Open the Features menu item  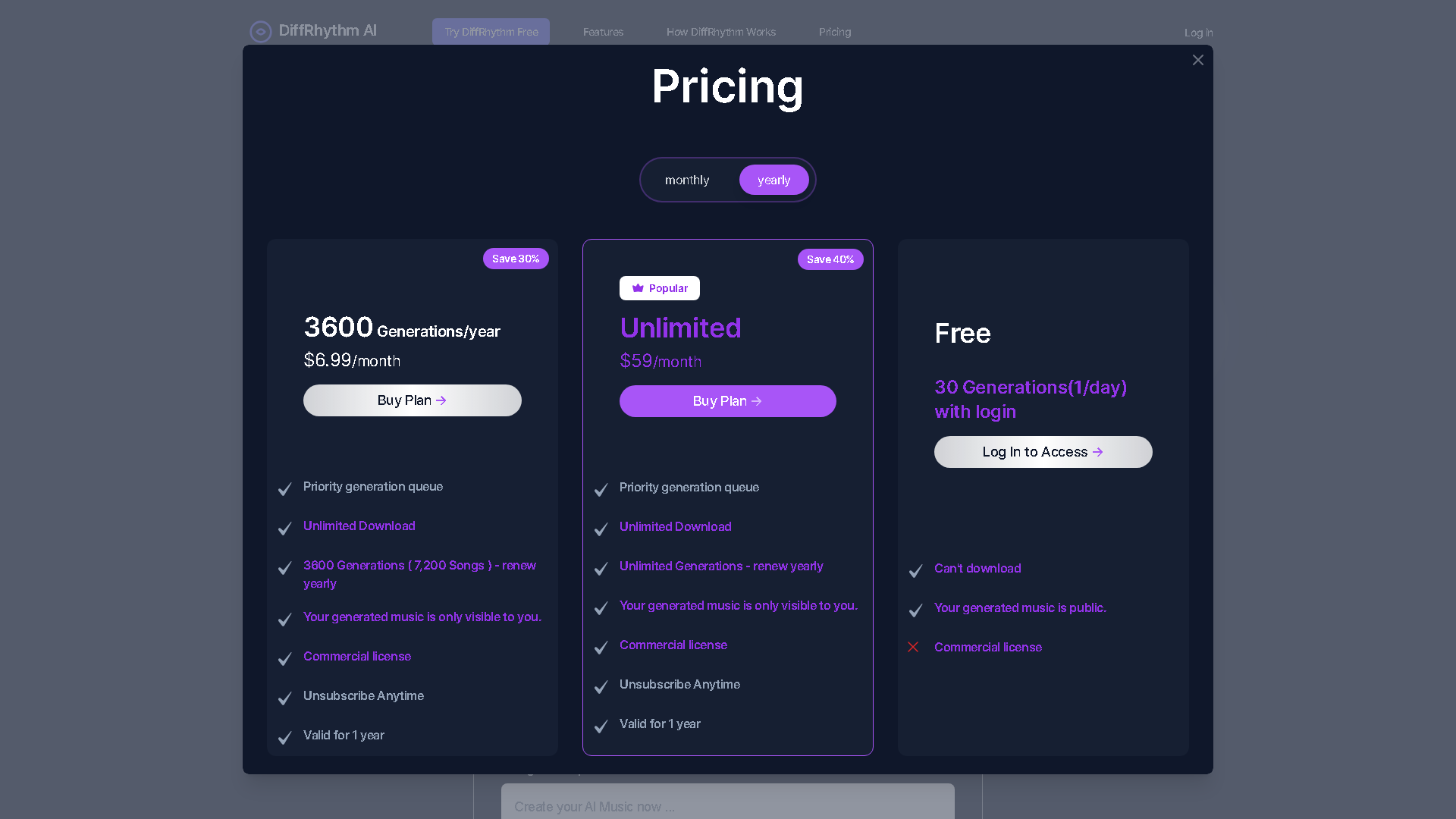603,32
